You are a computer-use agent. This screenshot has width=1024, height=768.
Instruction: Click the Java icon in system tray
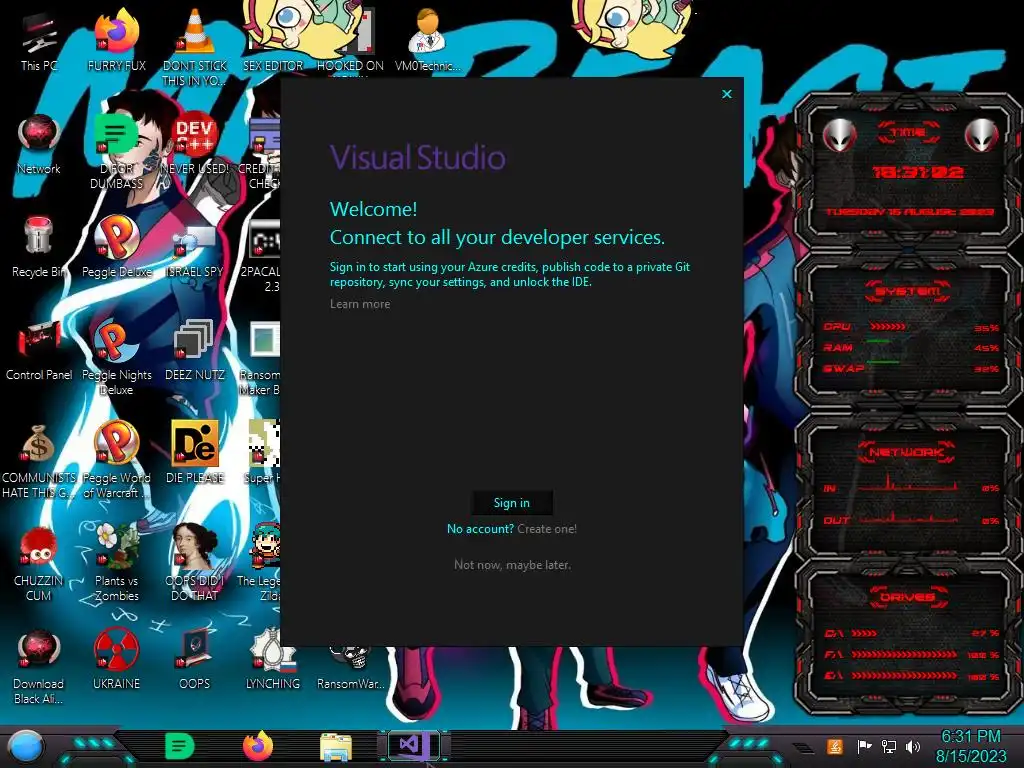click(834, 746)
